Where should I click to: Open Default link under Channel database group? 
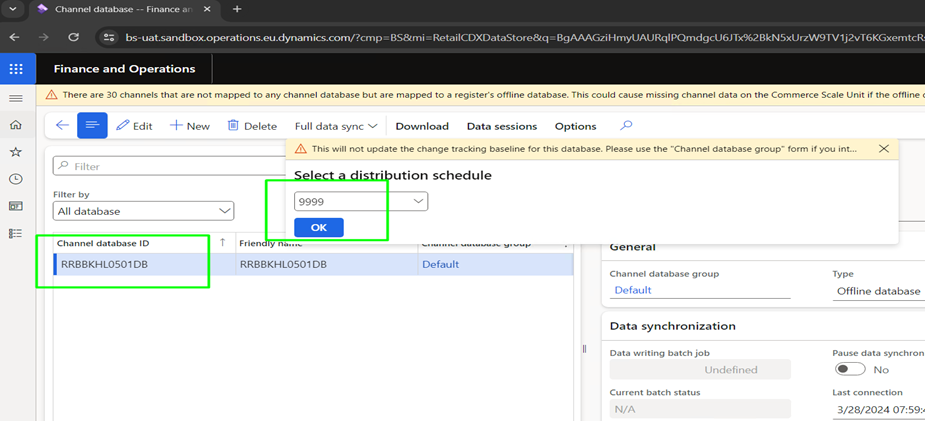tap(633, 290)
